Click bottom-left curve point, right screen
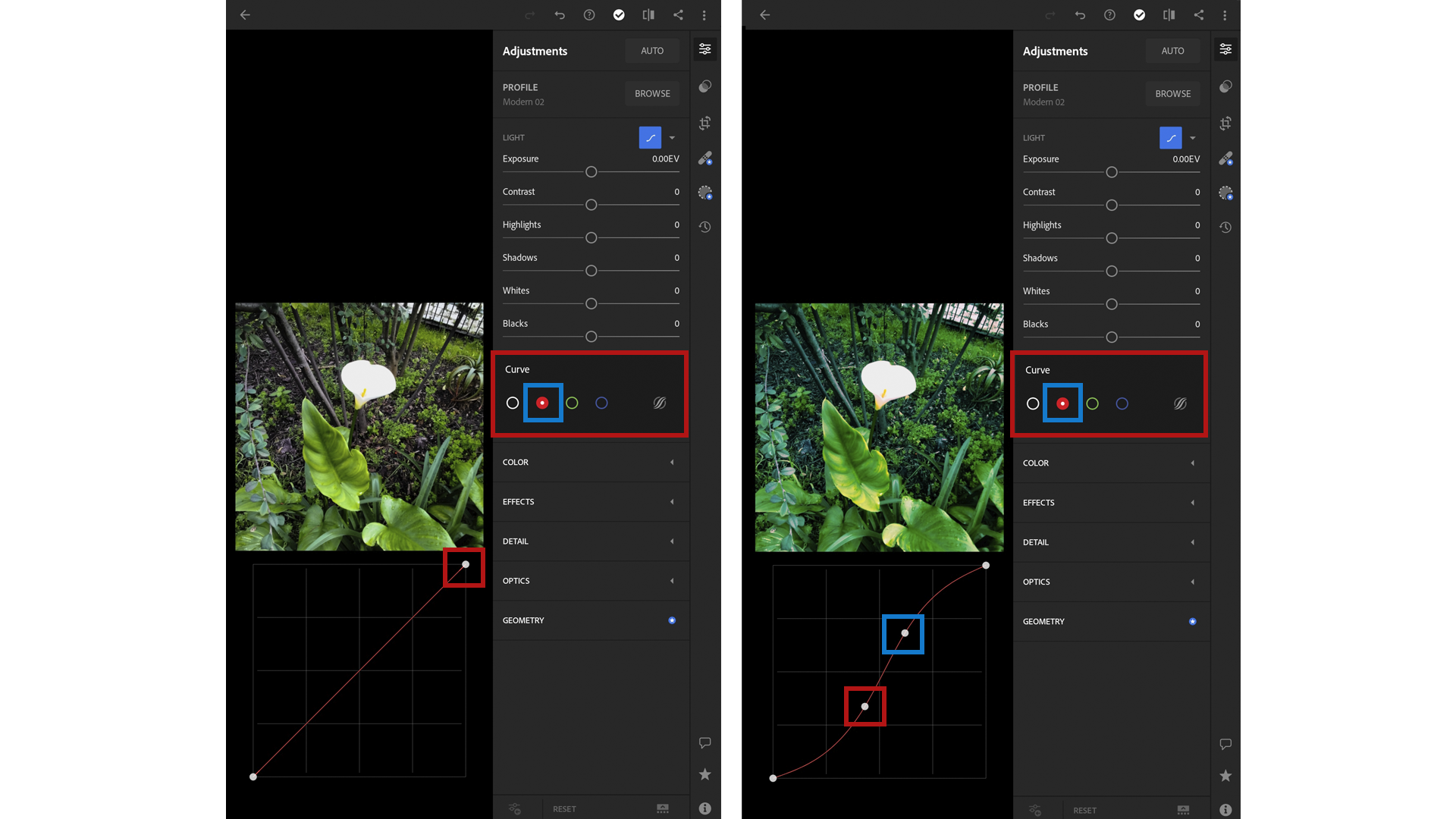Viewport: 1456px width, 819px height. pyautogui.click(x=773, y=778)
